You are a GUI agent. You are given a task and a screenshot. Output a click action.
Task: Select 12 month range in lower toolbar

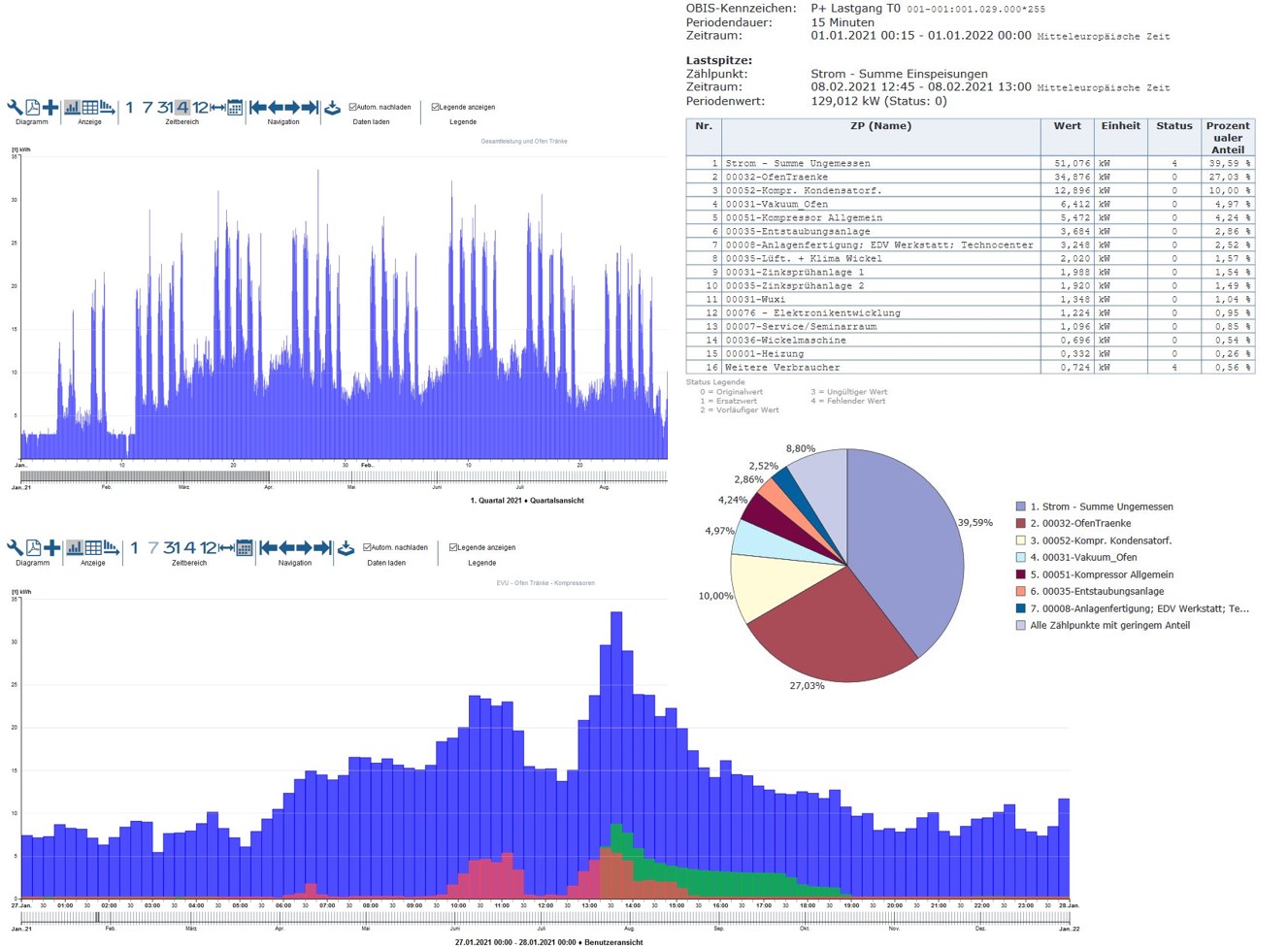(208, 548)
